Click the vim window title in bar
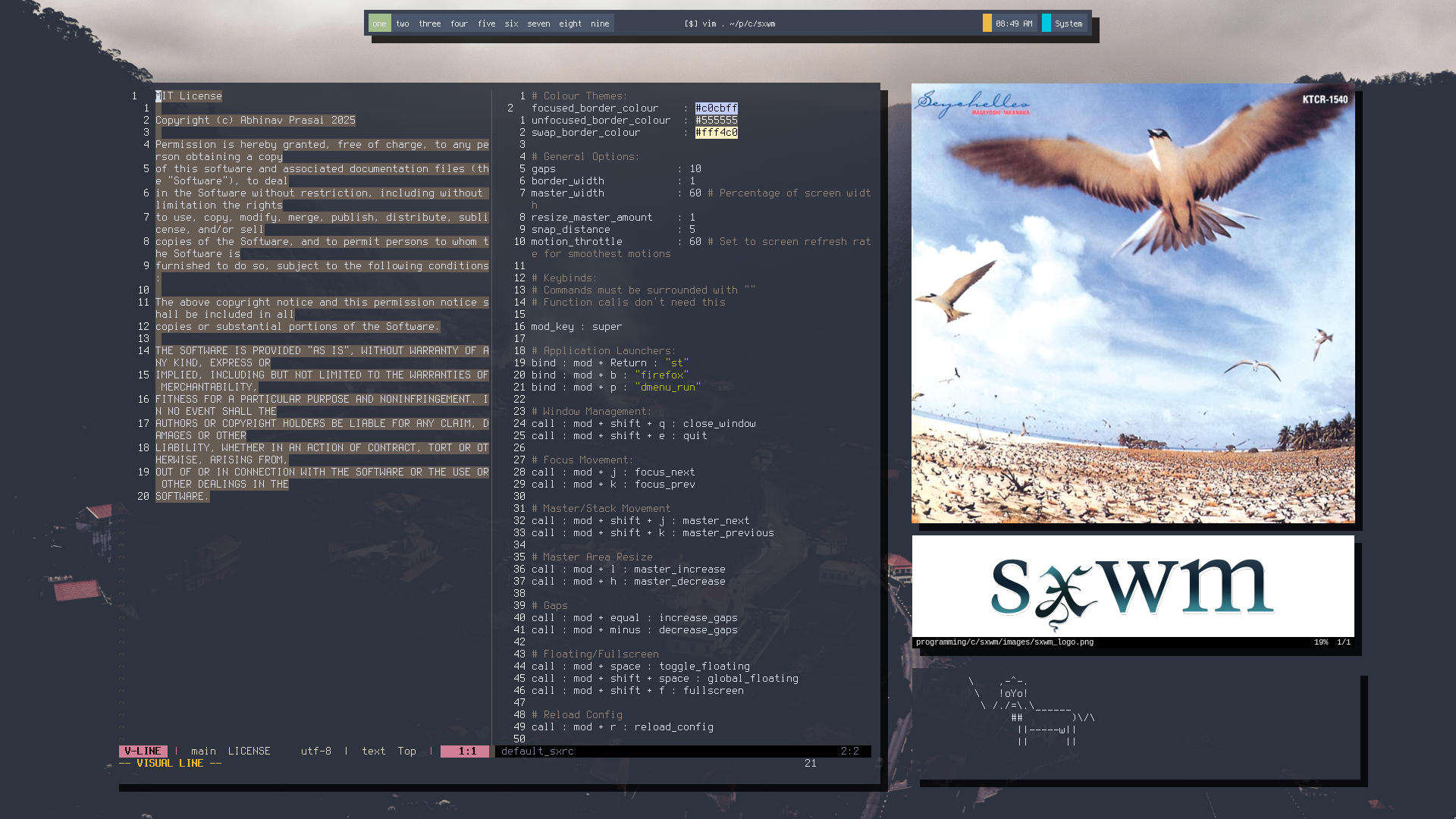Image resolution: width=1456 pixels, height=819 pixels. point(730,24)
